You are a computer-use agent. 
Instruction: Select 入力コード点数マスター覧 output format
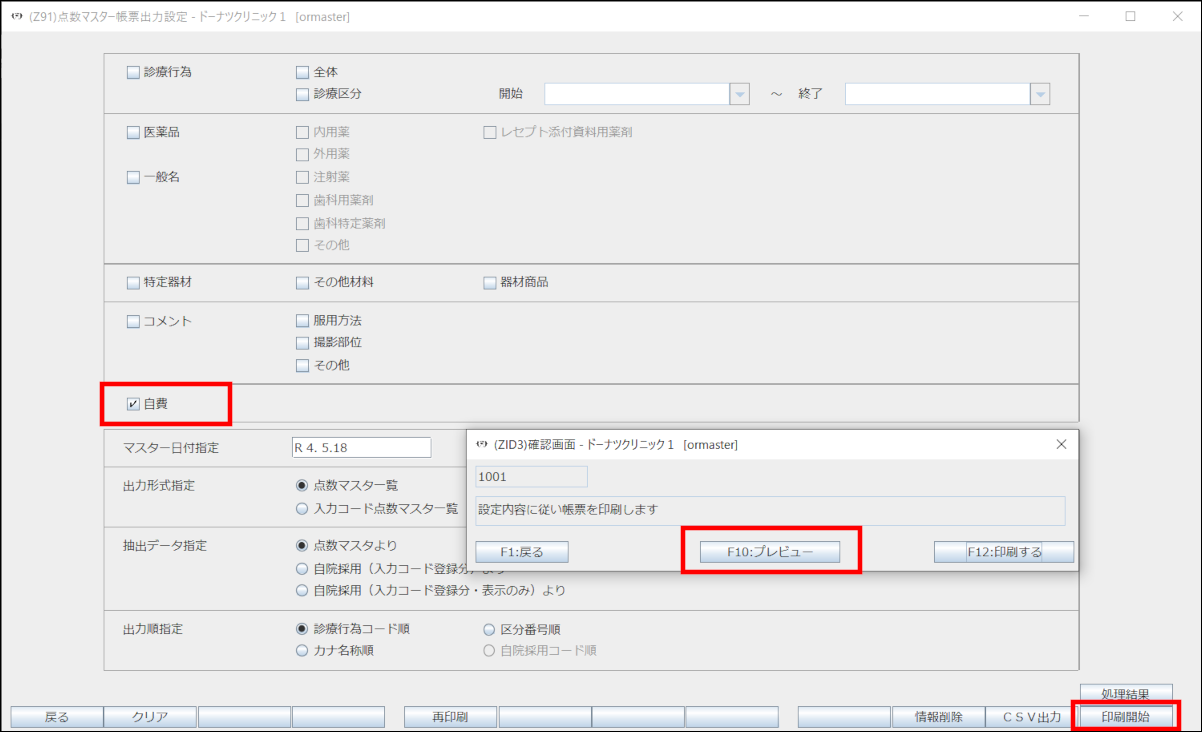(303, 508)
